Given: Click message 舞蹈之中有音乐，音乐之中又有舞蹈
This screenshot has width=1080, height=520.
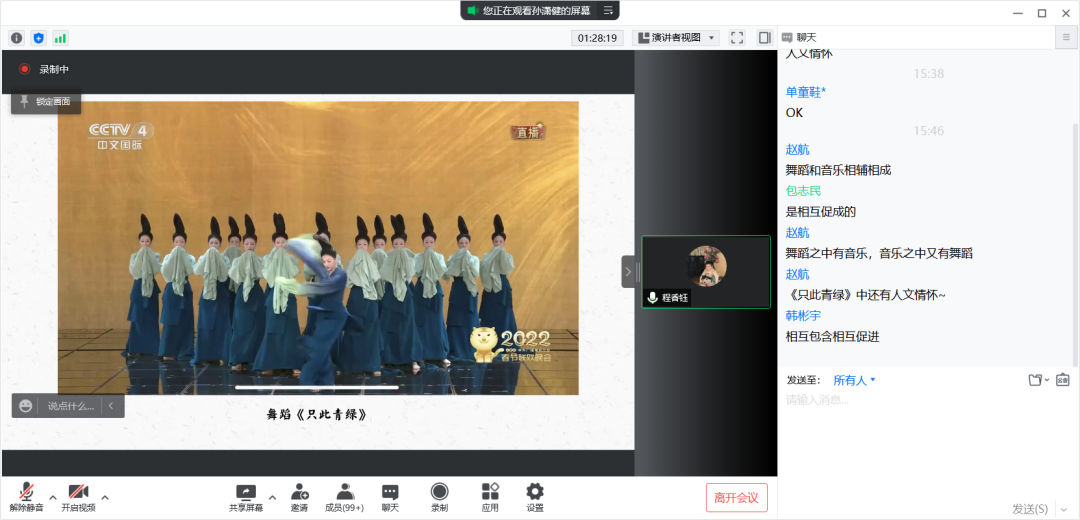Looking at the screenshot, I should [879, 253].
